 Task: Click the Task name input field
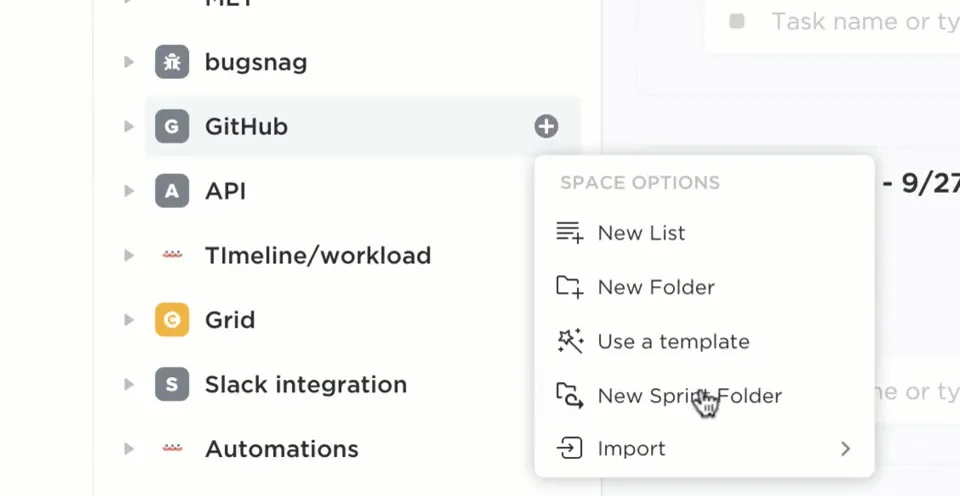[x=864, y=21]
